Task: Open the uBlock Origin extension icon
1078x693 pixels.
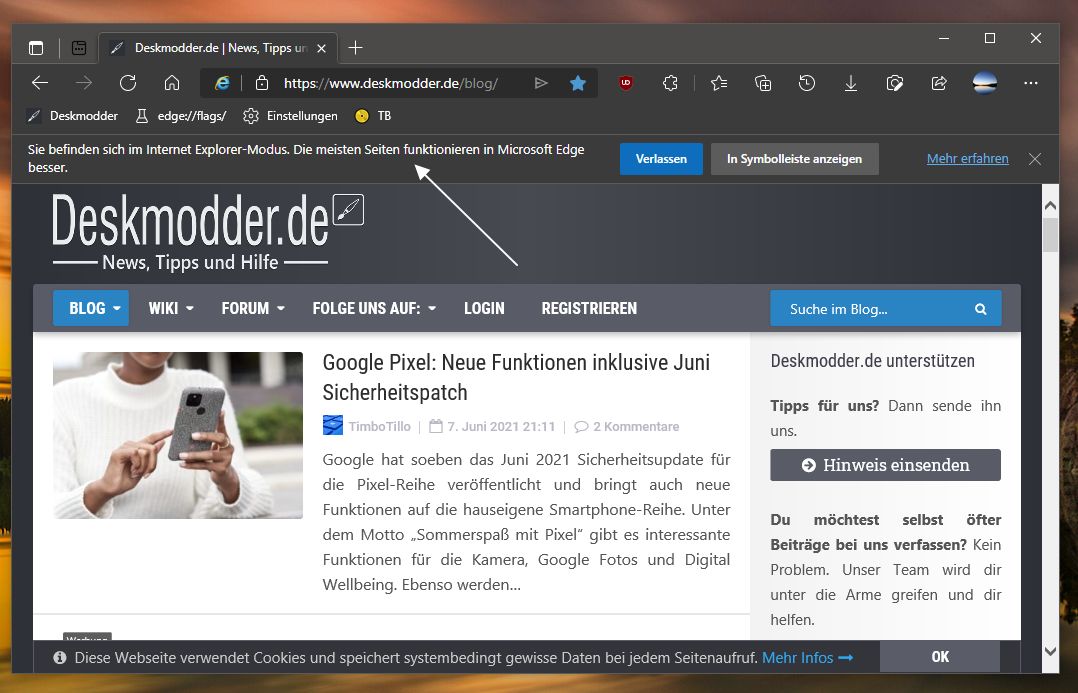Action: [626, 83]
